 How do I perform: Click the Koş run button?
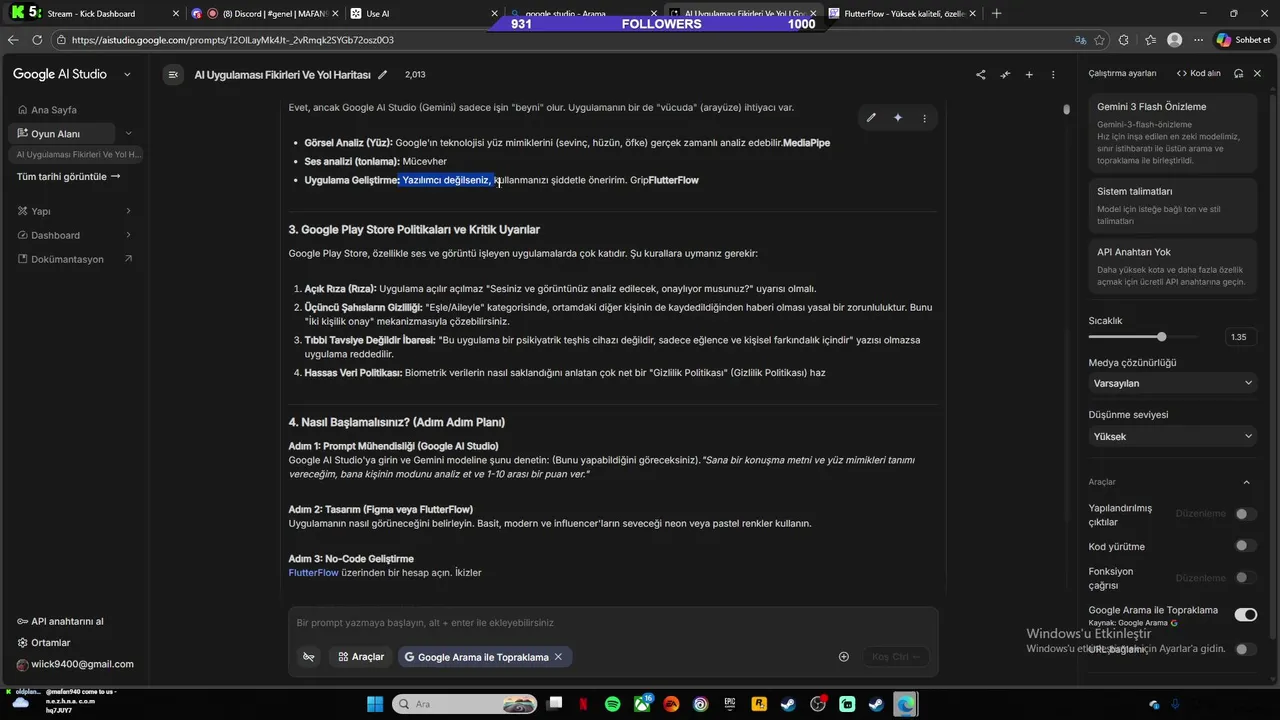point(895,657)
